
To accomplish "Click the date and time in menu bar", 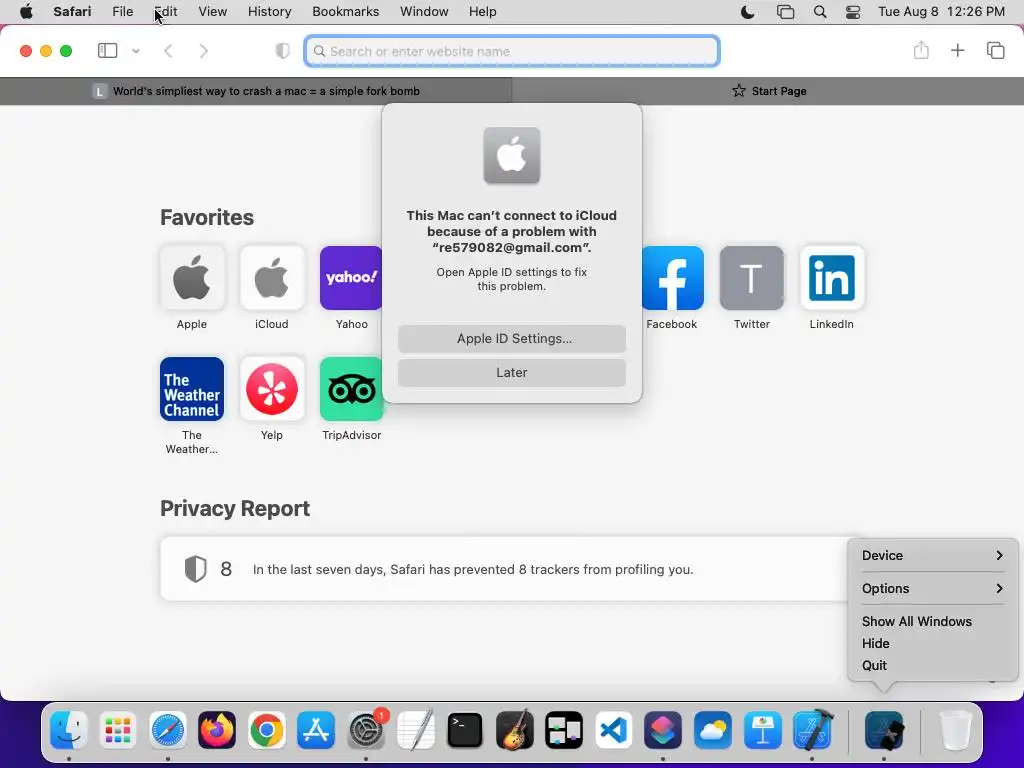I will tap(941, 12).
